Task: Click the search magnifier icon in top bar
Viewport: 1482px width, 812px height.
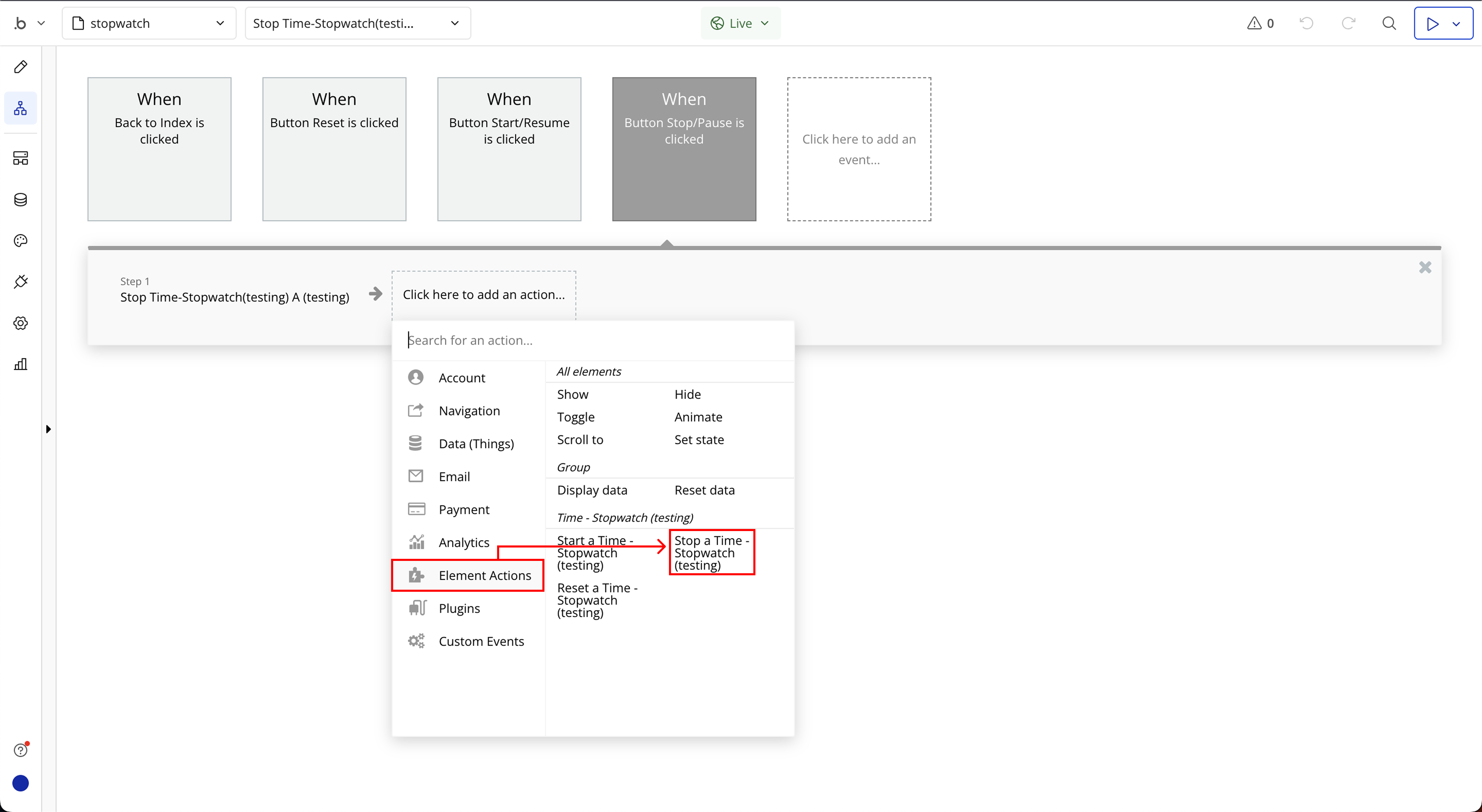Action: [1389, 23]
